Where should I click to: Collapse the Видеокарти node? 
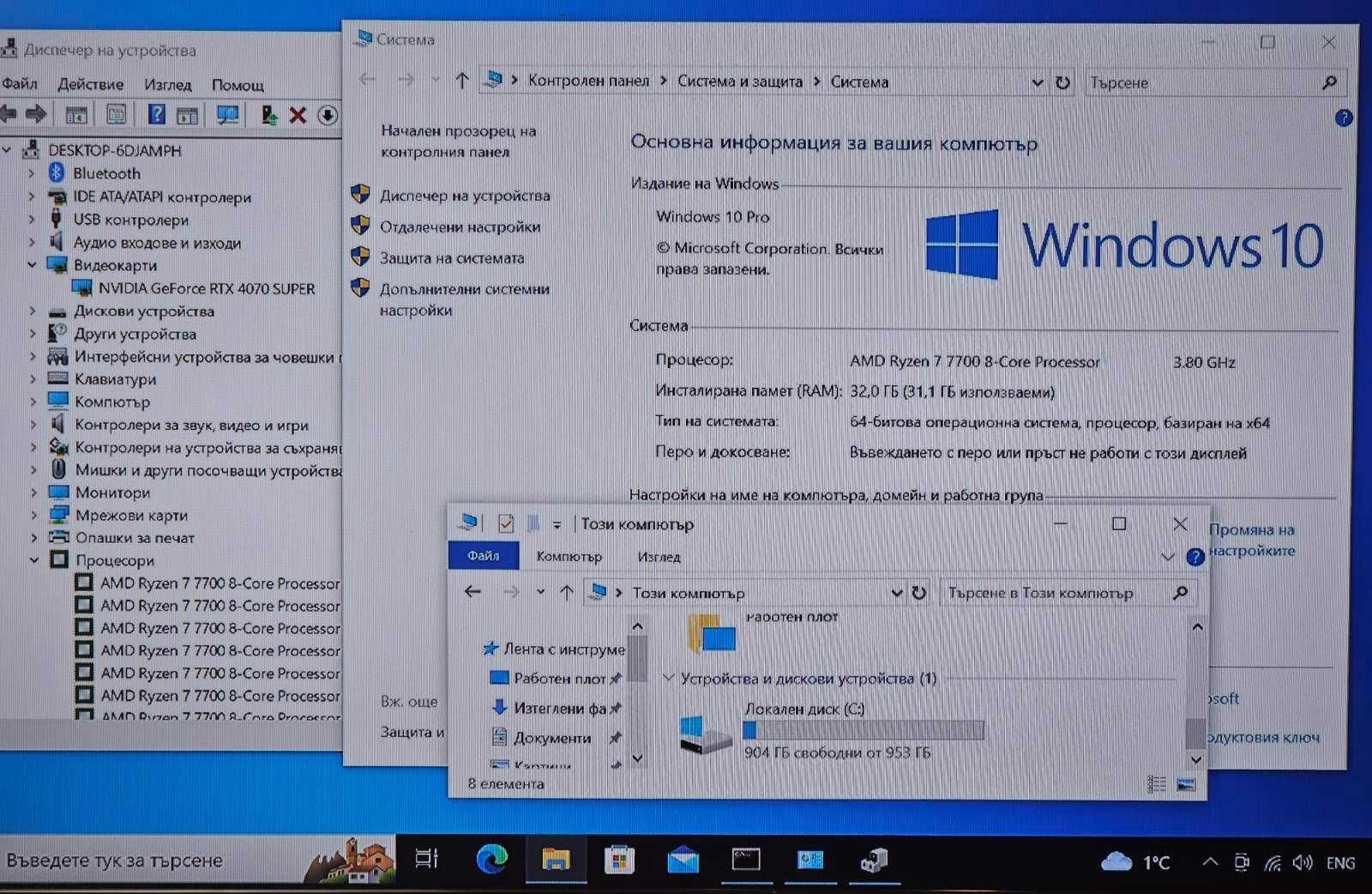[33, 265]
